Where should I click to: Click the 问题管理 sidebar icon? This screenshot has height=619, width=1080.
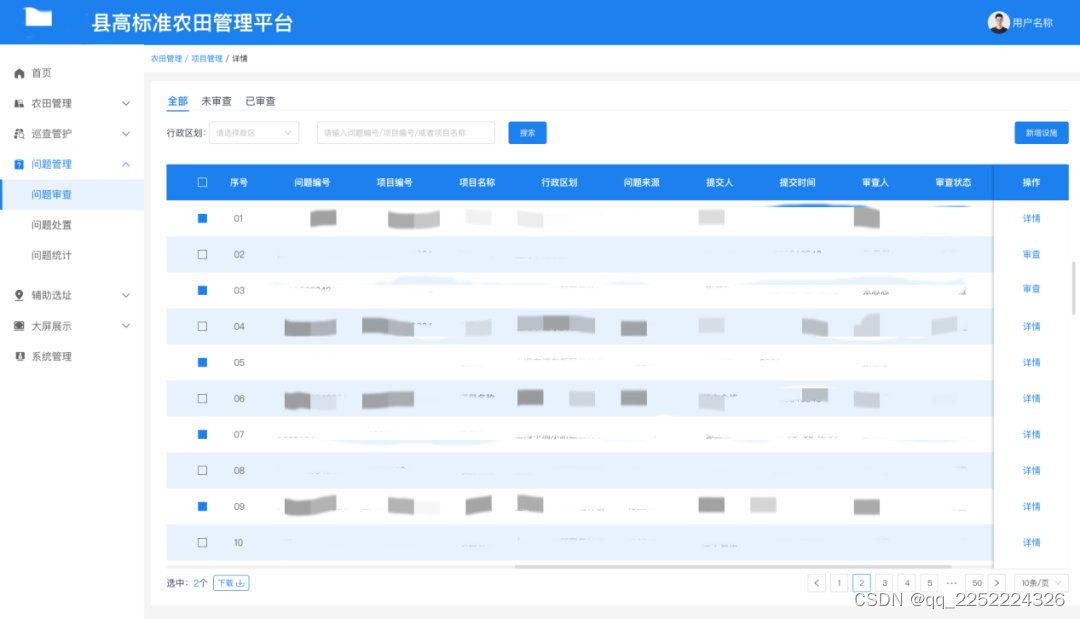tap(19, 164)
